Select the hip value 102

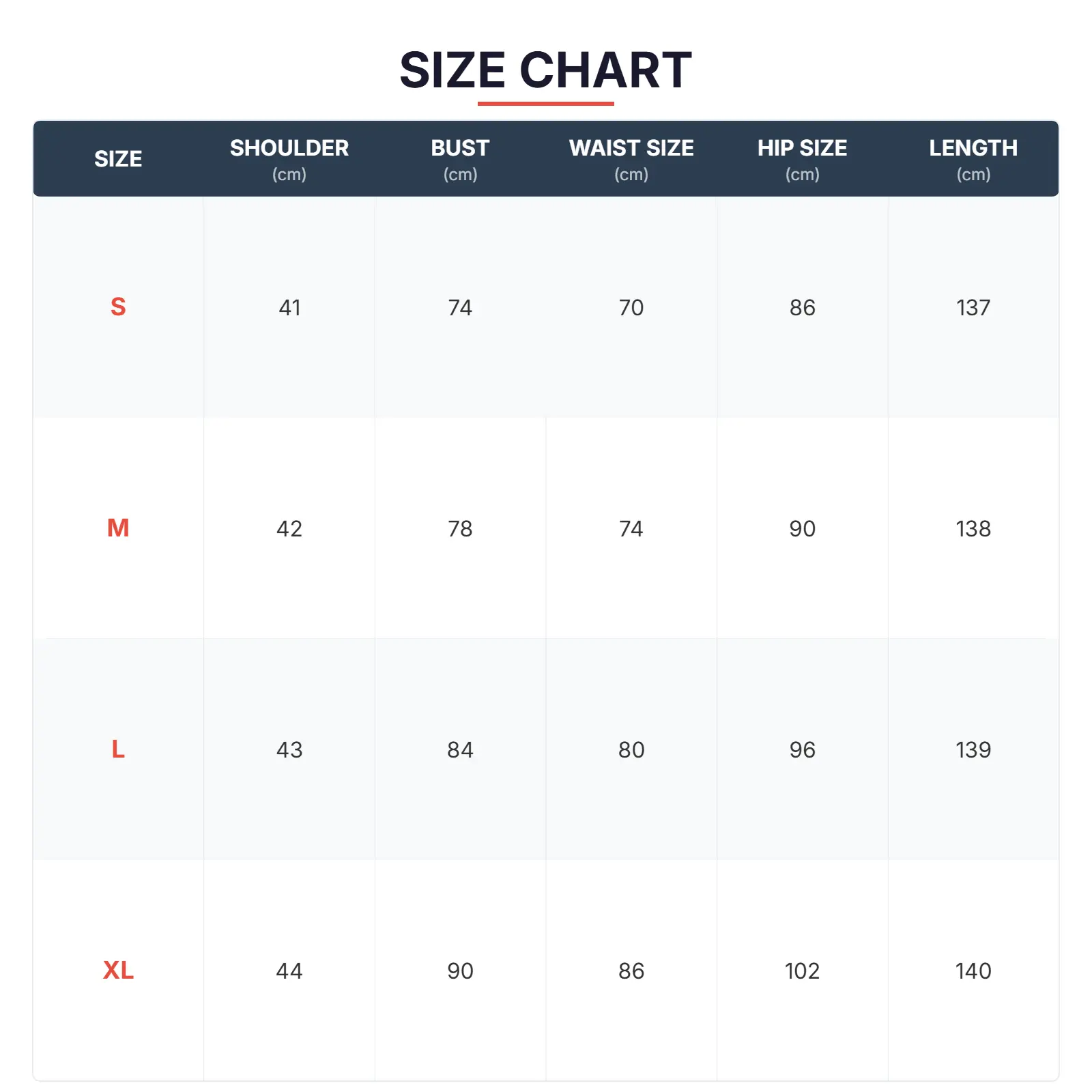tap(802, 971)
